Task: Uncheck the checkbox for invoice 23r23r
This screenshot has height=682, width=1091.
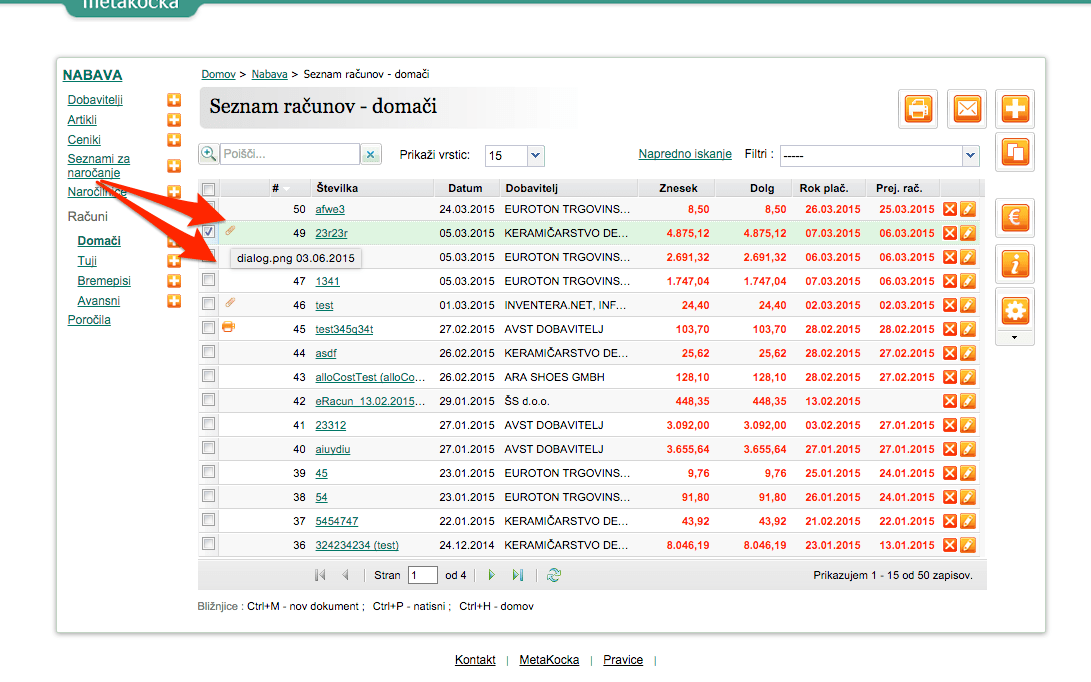Action: [208, 232]
